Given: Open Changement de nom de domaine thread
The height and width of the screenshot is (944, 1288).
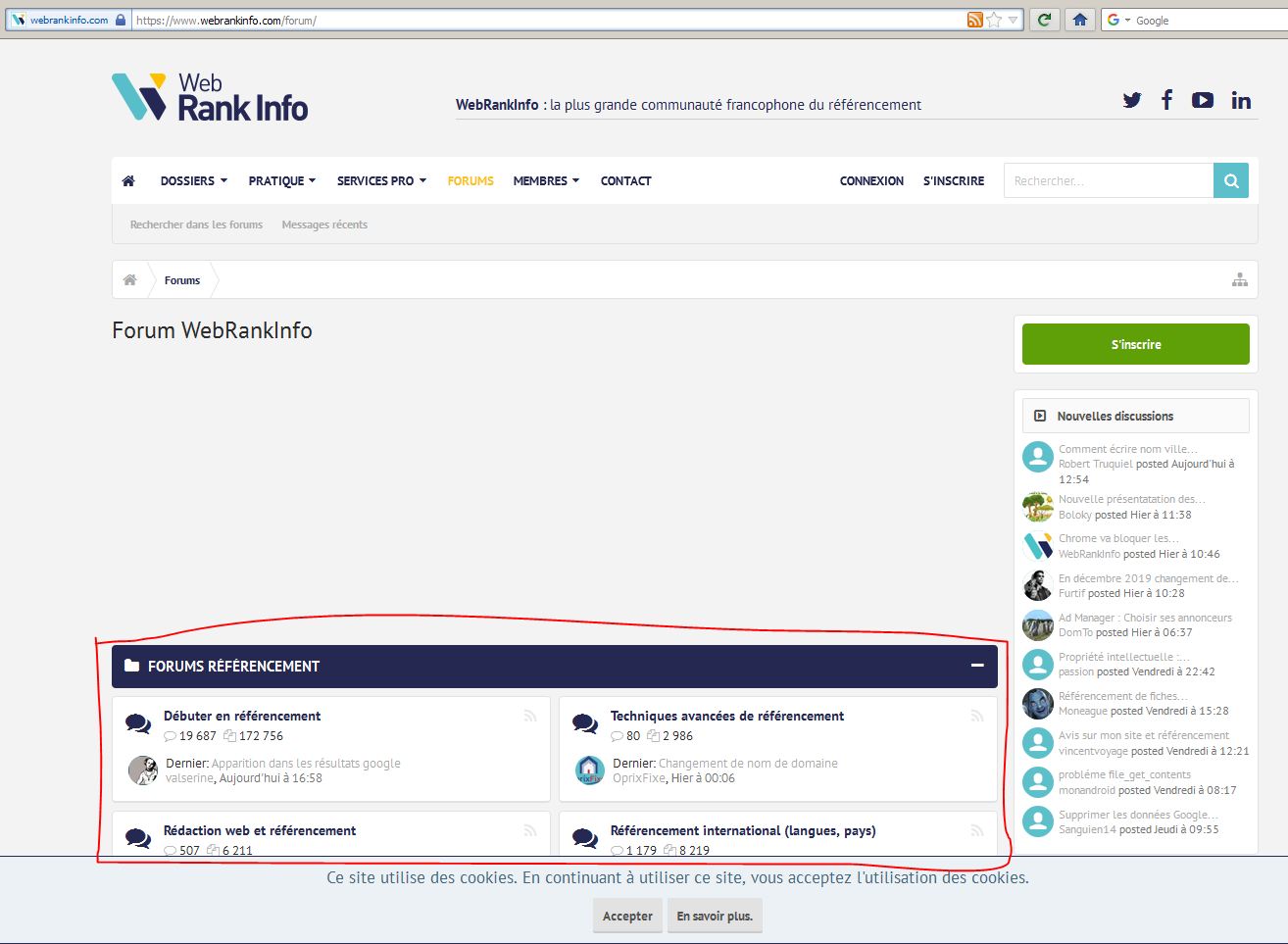Looking at the screenshot, I should tap(748, 763).
